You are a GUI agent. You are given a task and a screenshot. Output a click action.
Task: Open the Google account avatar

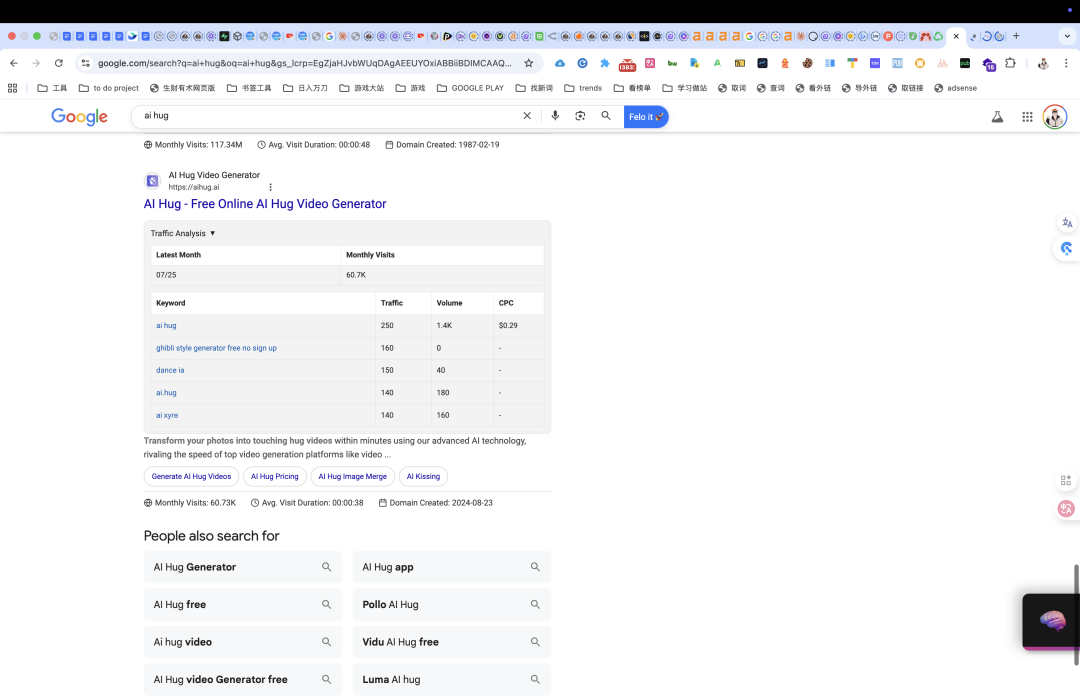1055,116
